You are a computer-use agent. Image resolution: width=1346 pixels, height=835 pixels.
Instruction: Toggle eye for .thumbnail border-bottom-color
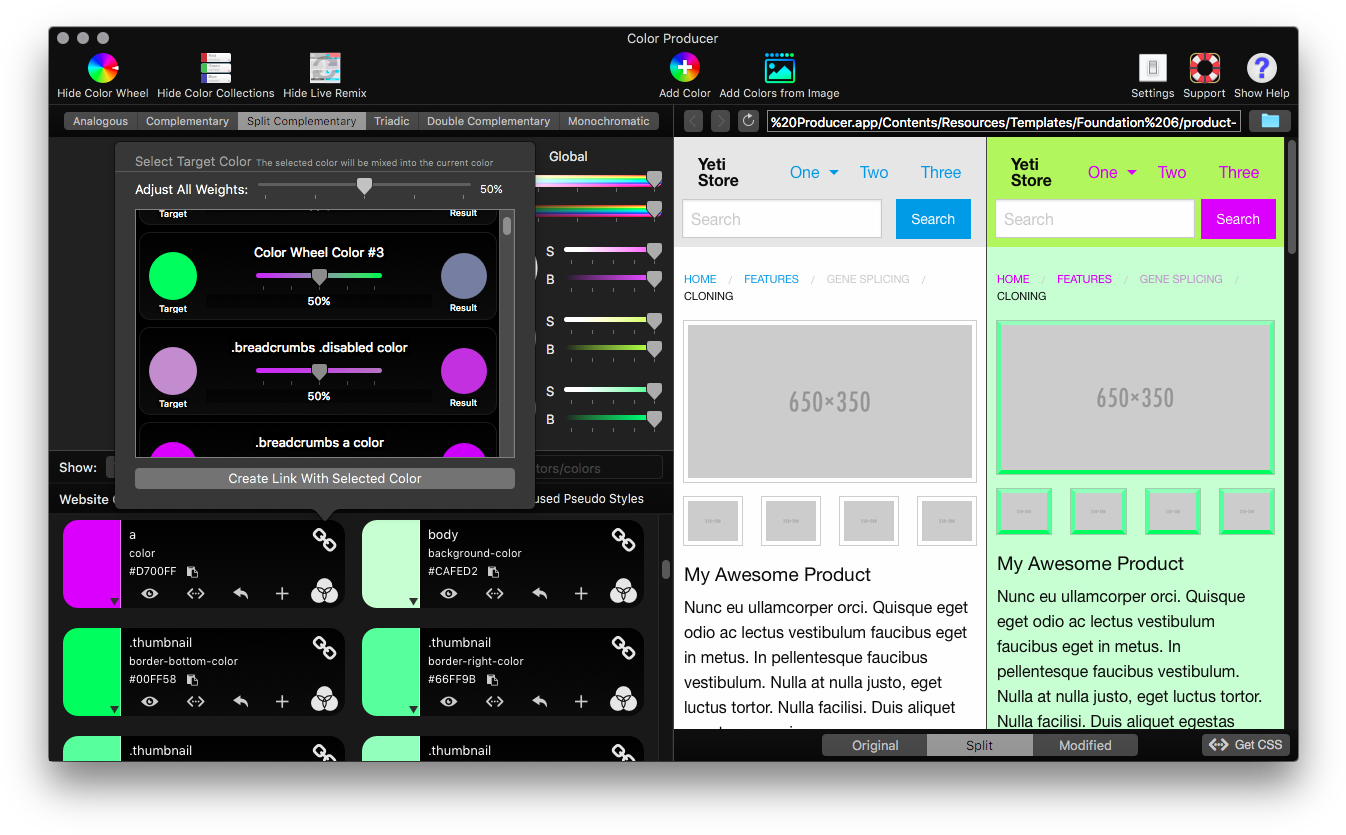pyautogui.click(x=150, y=701)
